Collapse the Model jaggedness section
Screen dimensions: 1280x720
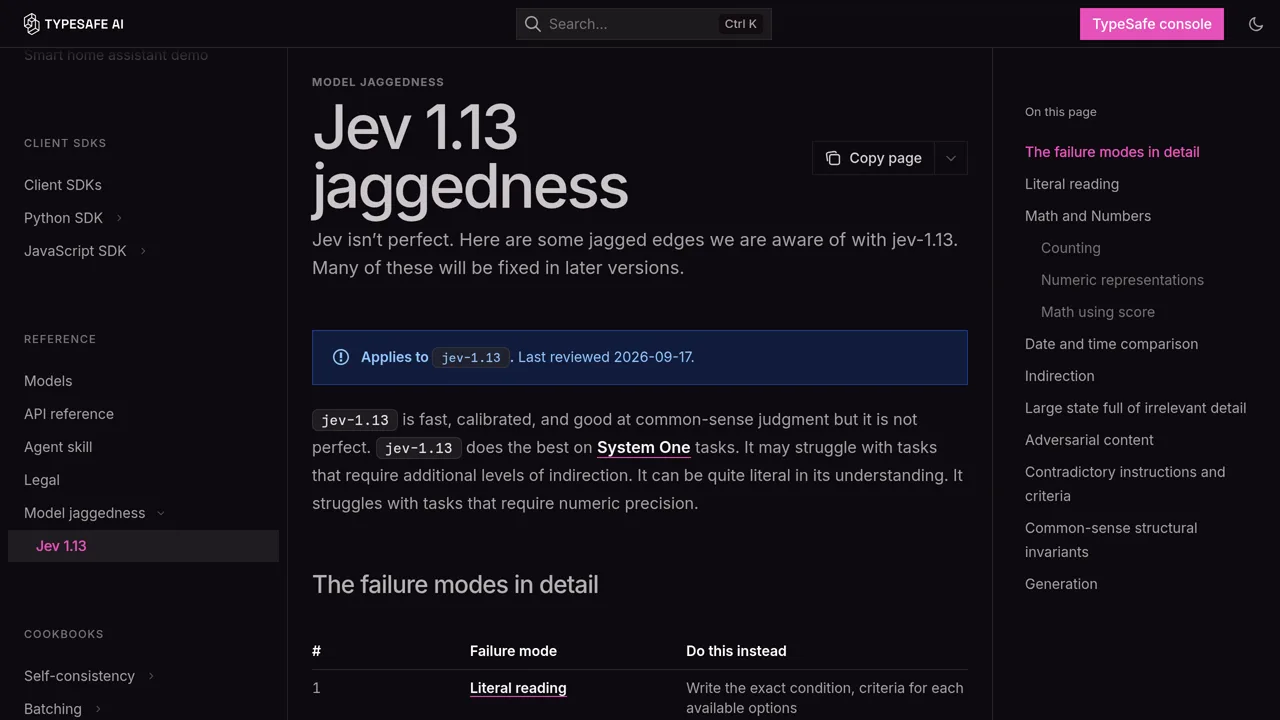(161, 513)
